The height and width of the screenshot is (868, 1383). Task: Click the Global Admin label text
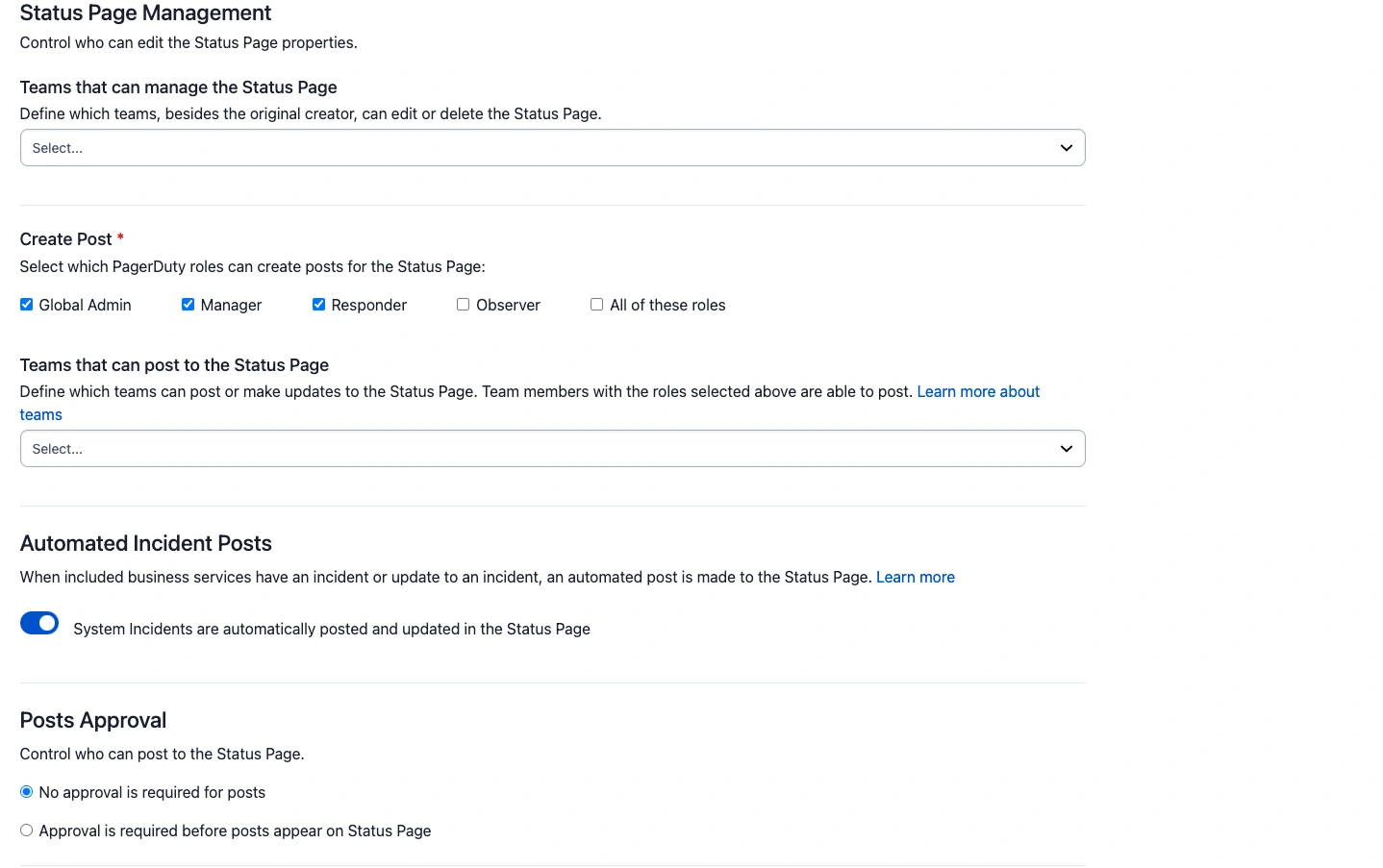85,306
